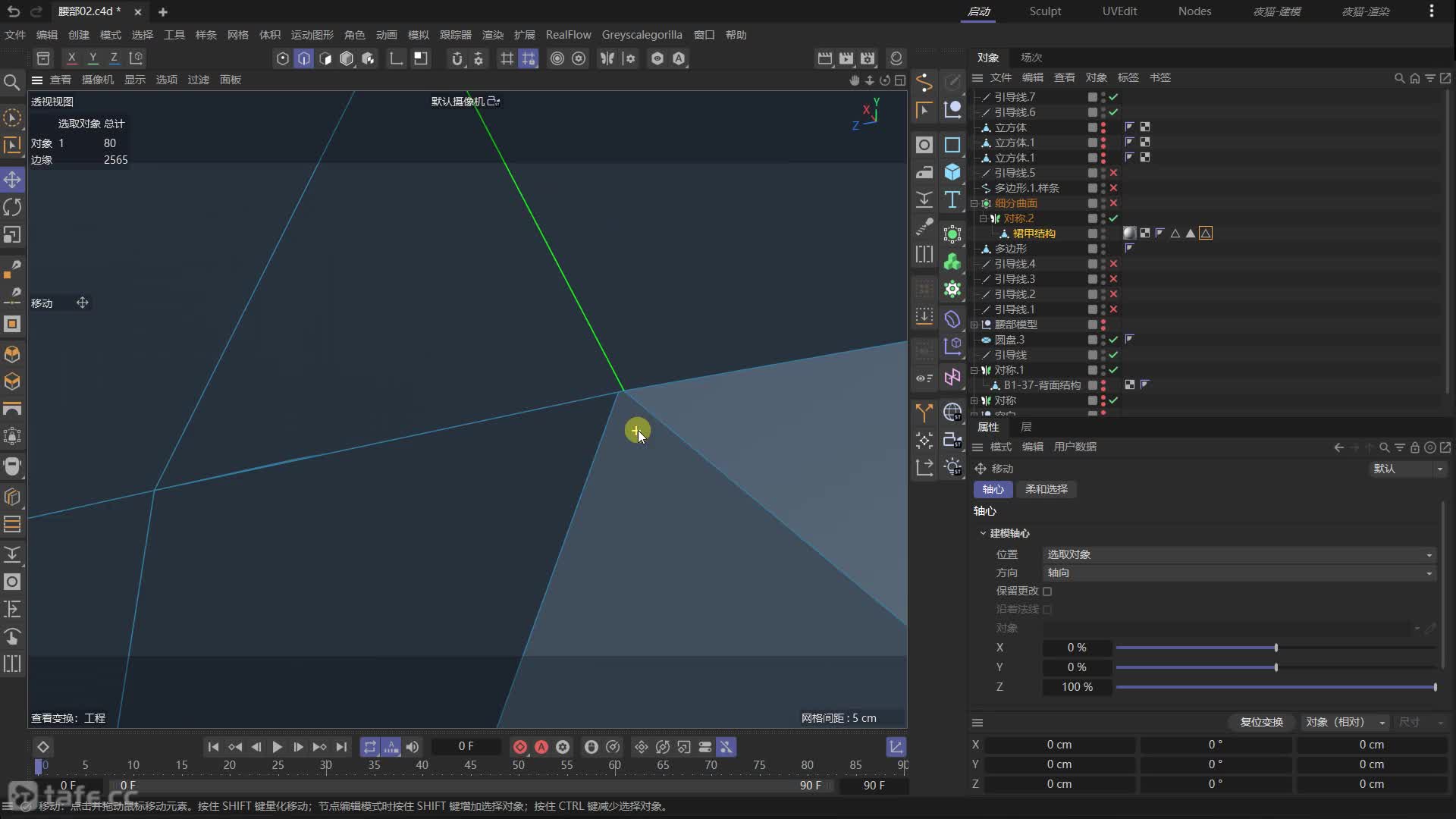Click the 复位变换 button
The image size is (1456, 819).
tap(1261, 722)
